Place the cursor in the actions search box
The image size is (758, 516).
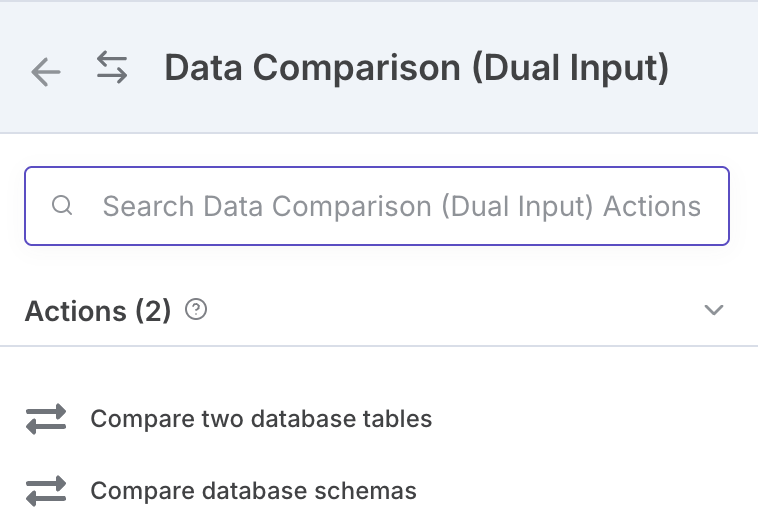377,206
